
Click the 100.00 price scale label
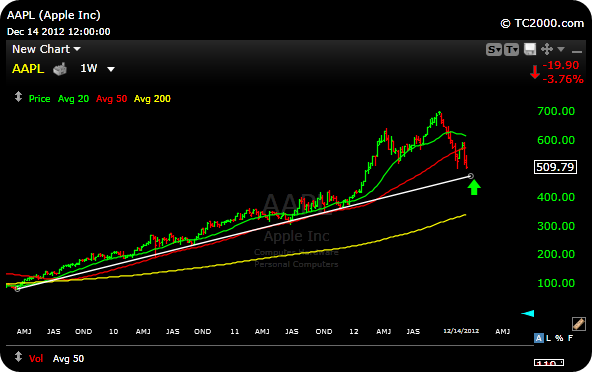556,283
